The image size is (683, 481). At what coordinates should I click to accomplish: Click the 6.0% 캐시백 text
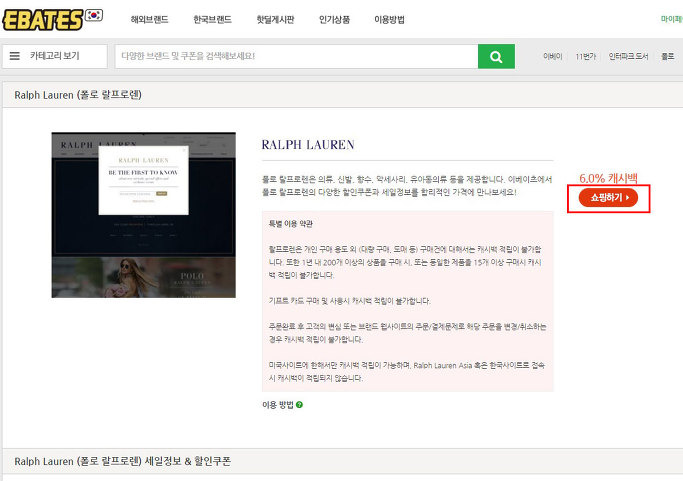[x=608, y=178]
